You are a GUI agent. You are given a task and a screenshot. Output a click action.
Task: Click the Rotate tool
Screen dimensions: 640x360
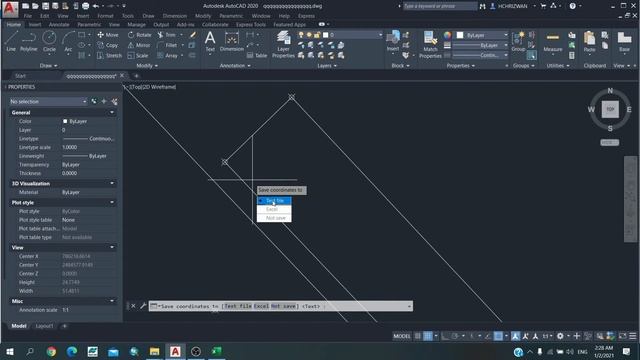coord(140,35)
